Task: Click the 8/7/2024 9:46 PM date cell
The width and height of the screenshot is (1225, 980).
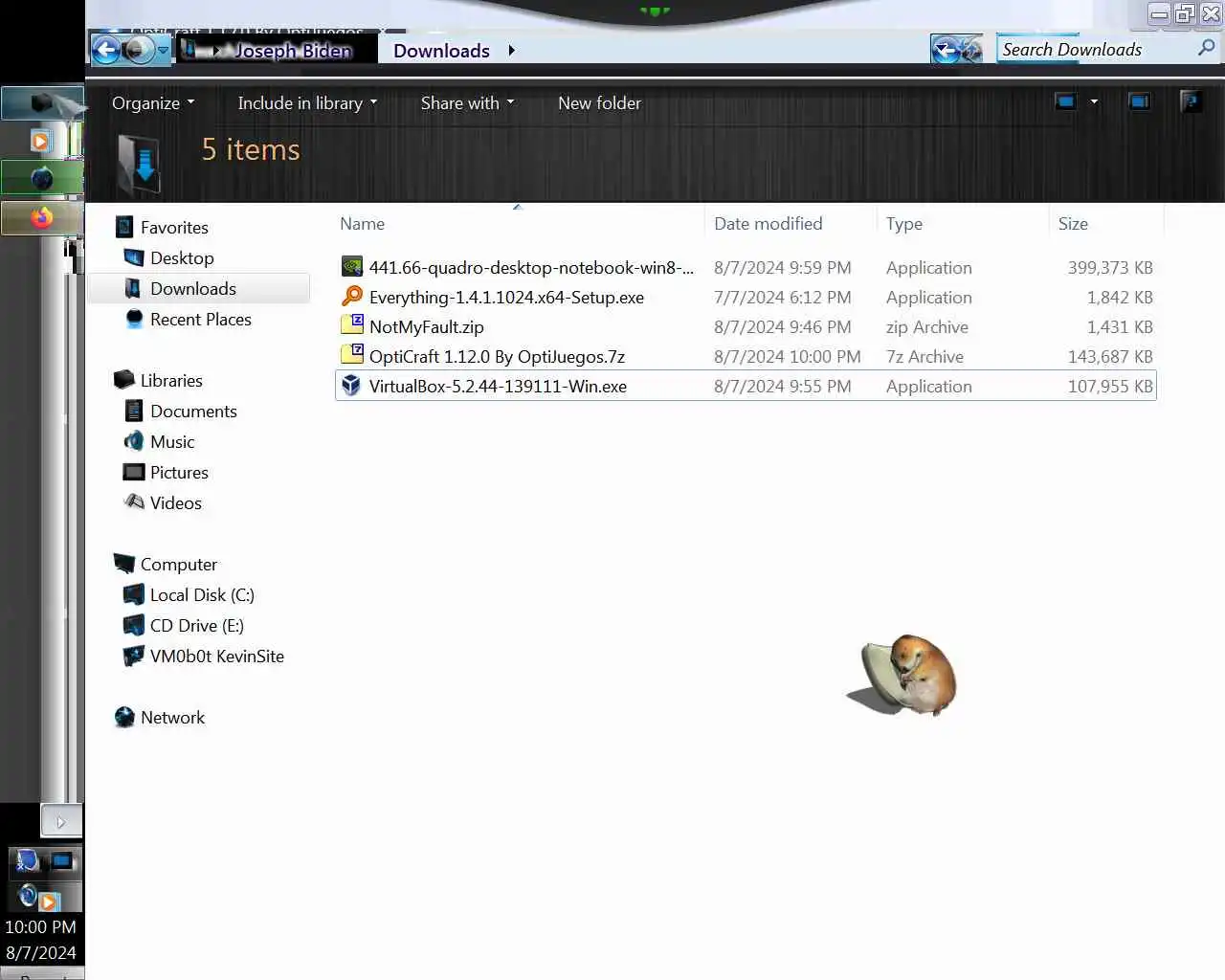Action: click(x=782, y=326)
